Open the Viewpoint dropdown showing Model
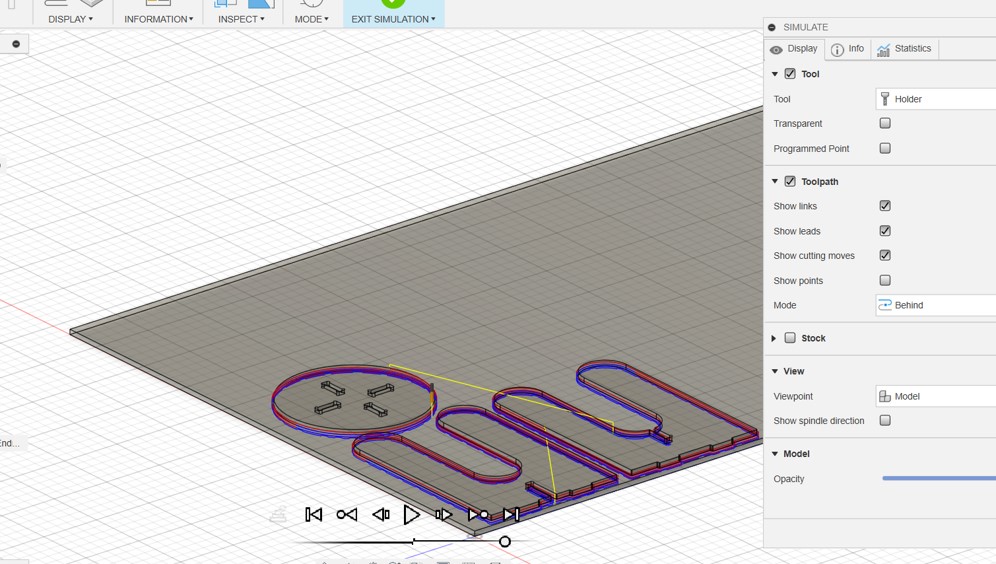996x564 pixels. pyautogui.click(x=935, y=396)
